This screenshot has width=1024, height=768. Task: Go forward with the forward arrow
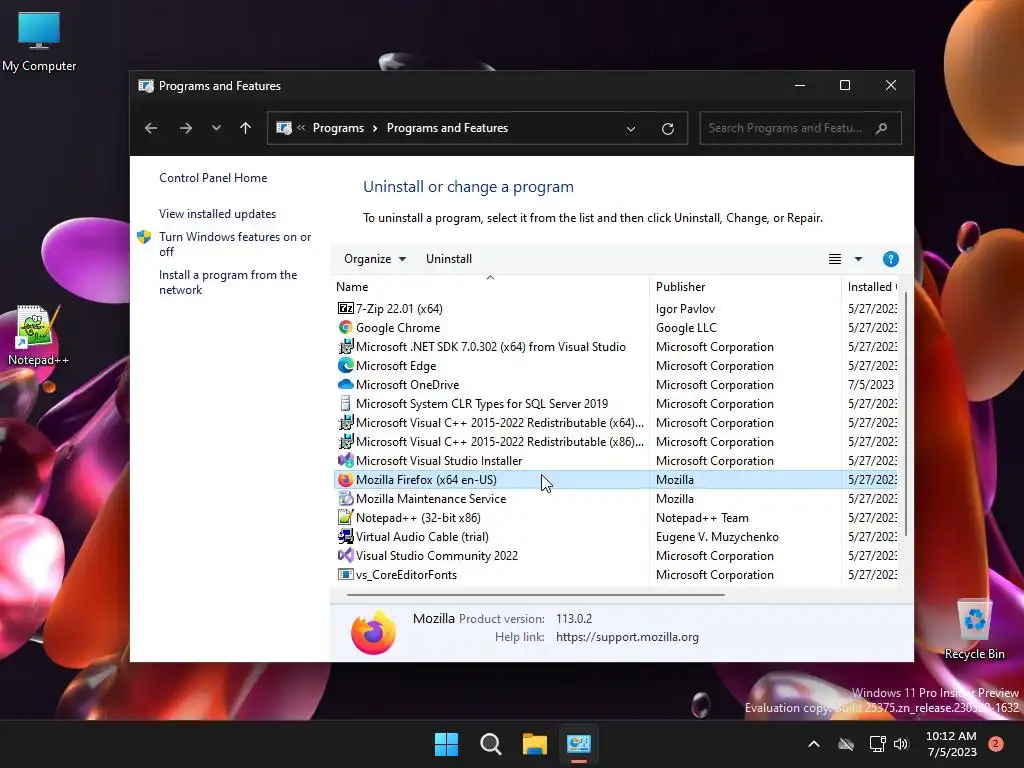[185, 128]
